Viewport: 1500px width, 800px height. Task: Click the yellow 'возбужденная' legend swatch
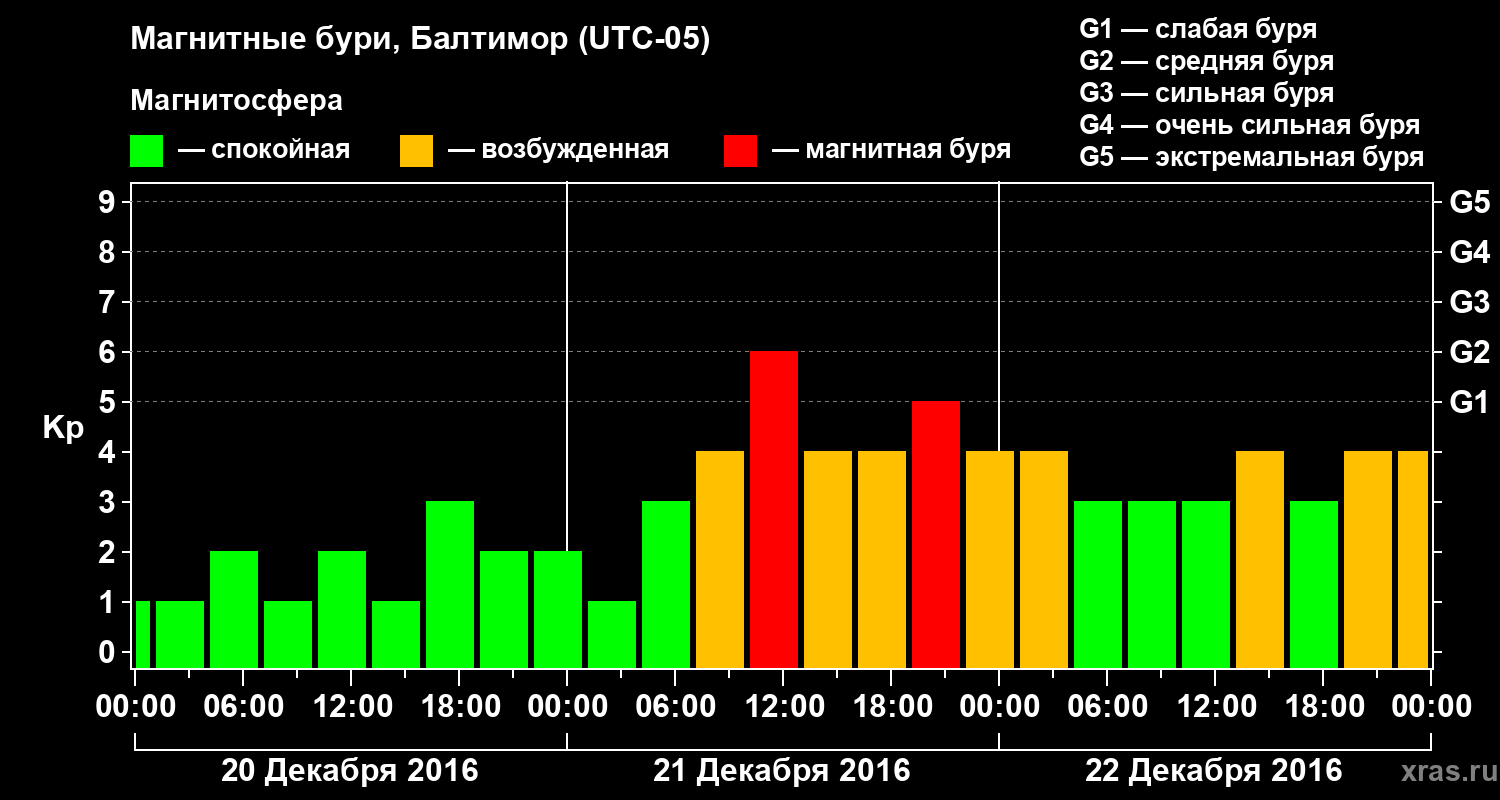[416, 151]
